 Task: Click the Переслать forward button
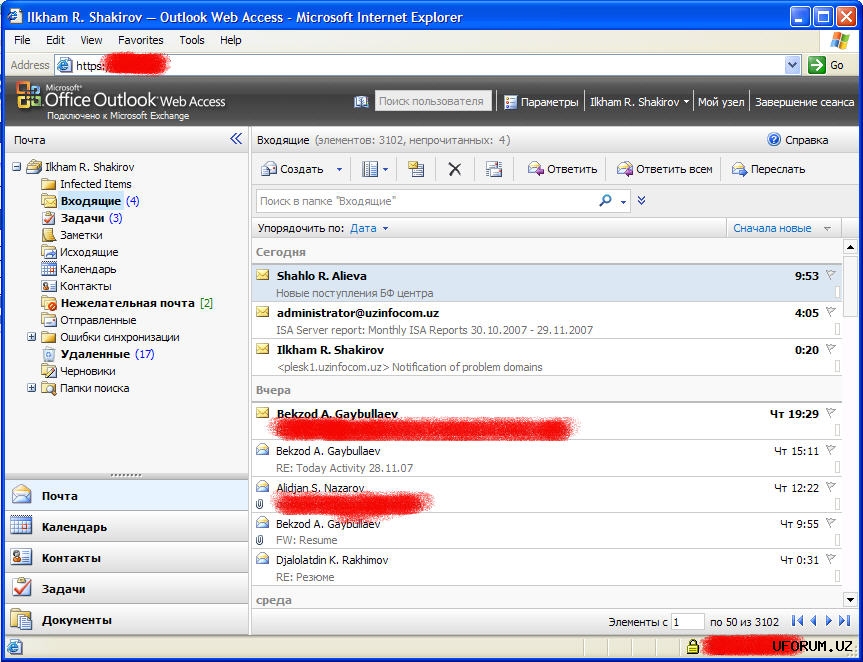[768, 169]
